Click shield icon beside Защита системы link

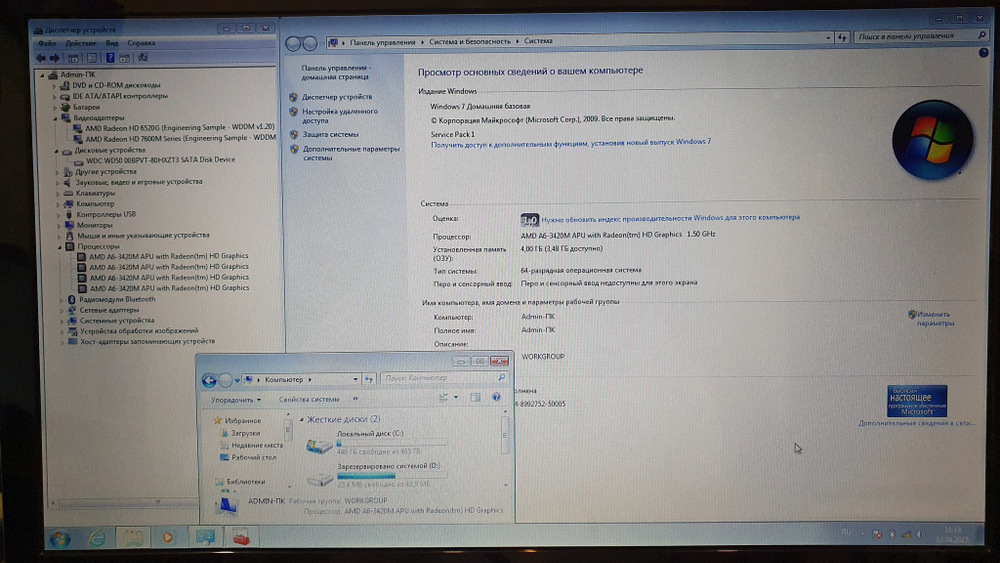tap(294, 135)
